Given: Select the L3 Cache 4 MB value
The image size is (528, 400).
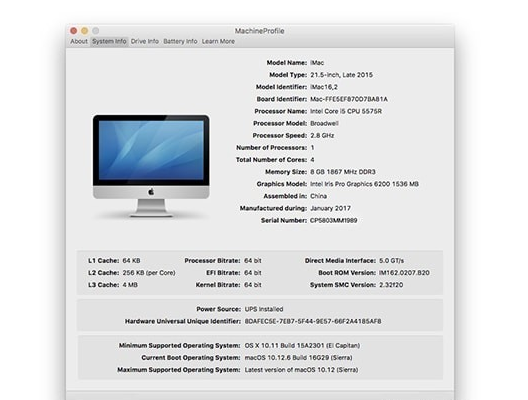Looking at the screenshot, I should point(130,285).
